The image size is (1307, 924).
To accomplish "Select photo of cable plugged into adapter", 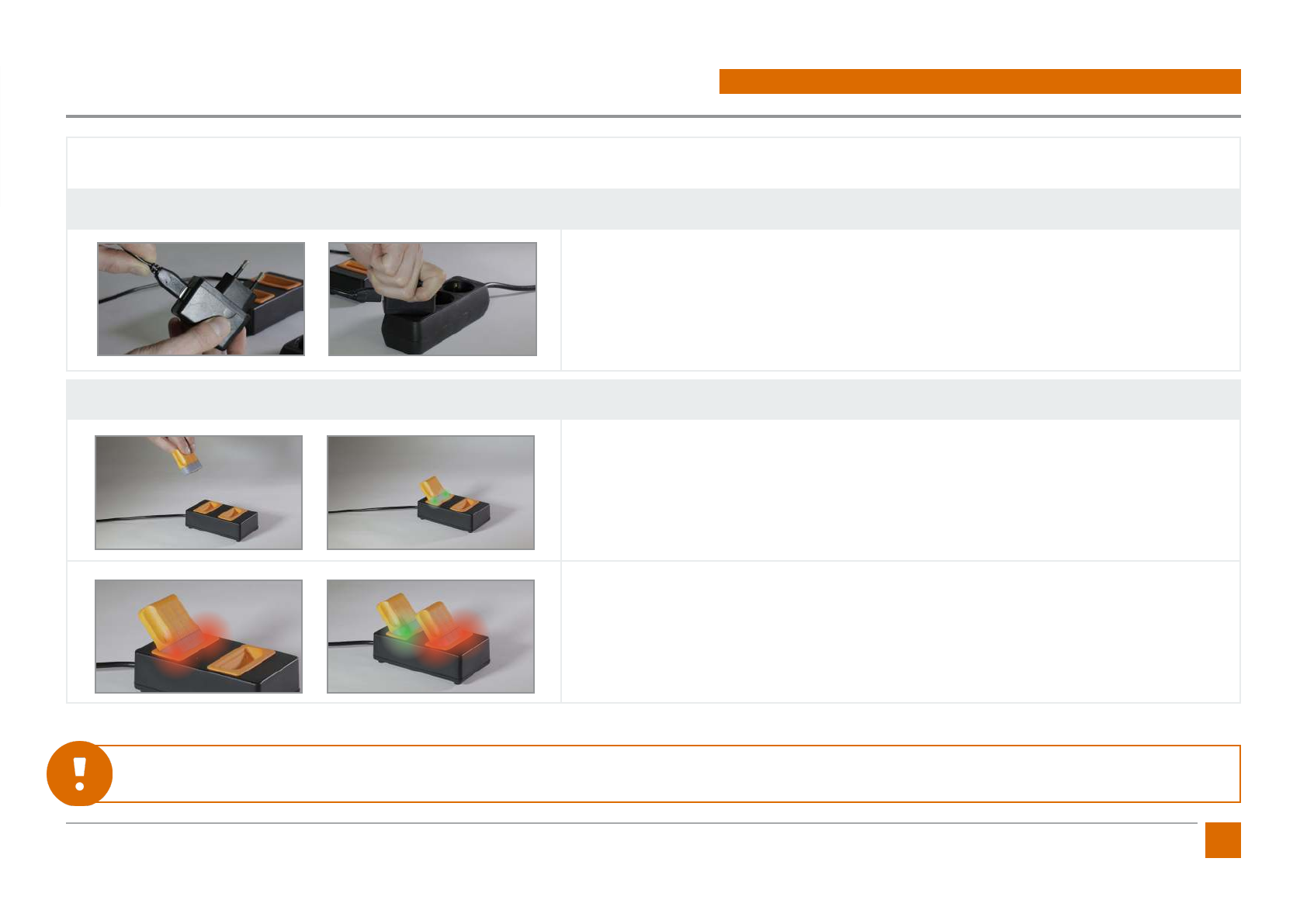I will [x=201, y=299].
